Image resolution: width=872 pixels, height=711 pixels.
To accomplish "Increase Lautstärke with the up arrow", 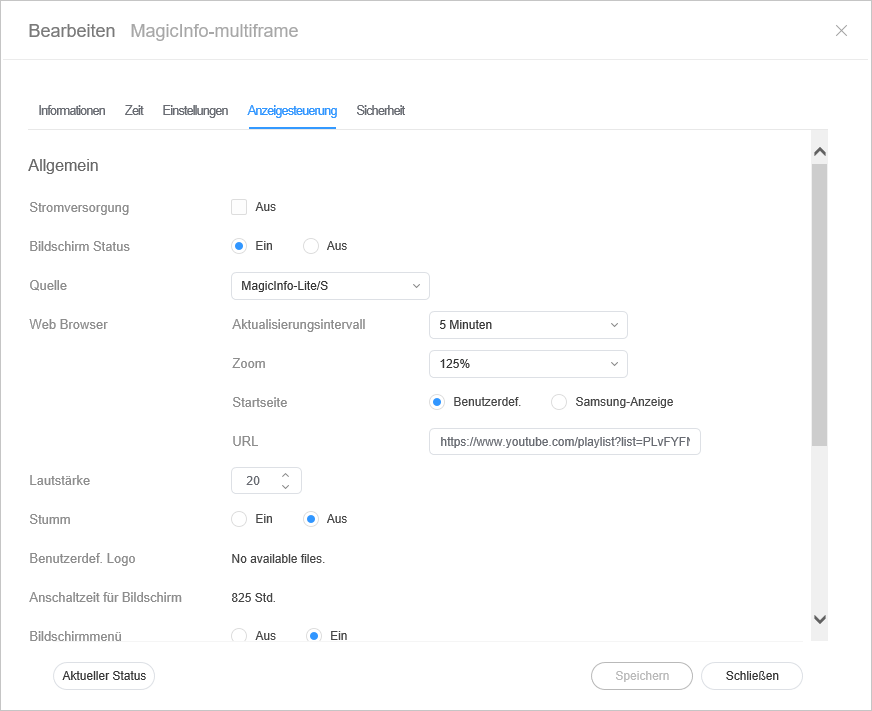I will pyautogui.click(x=286, y=475).
